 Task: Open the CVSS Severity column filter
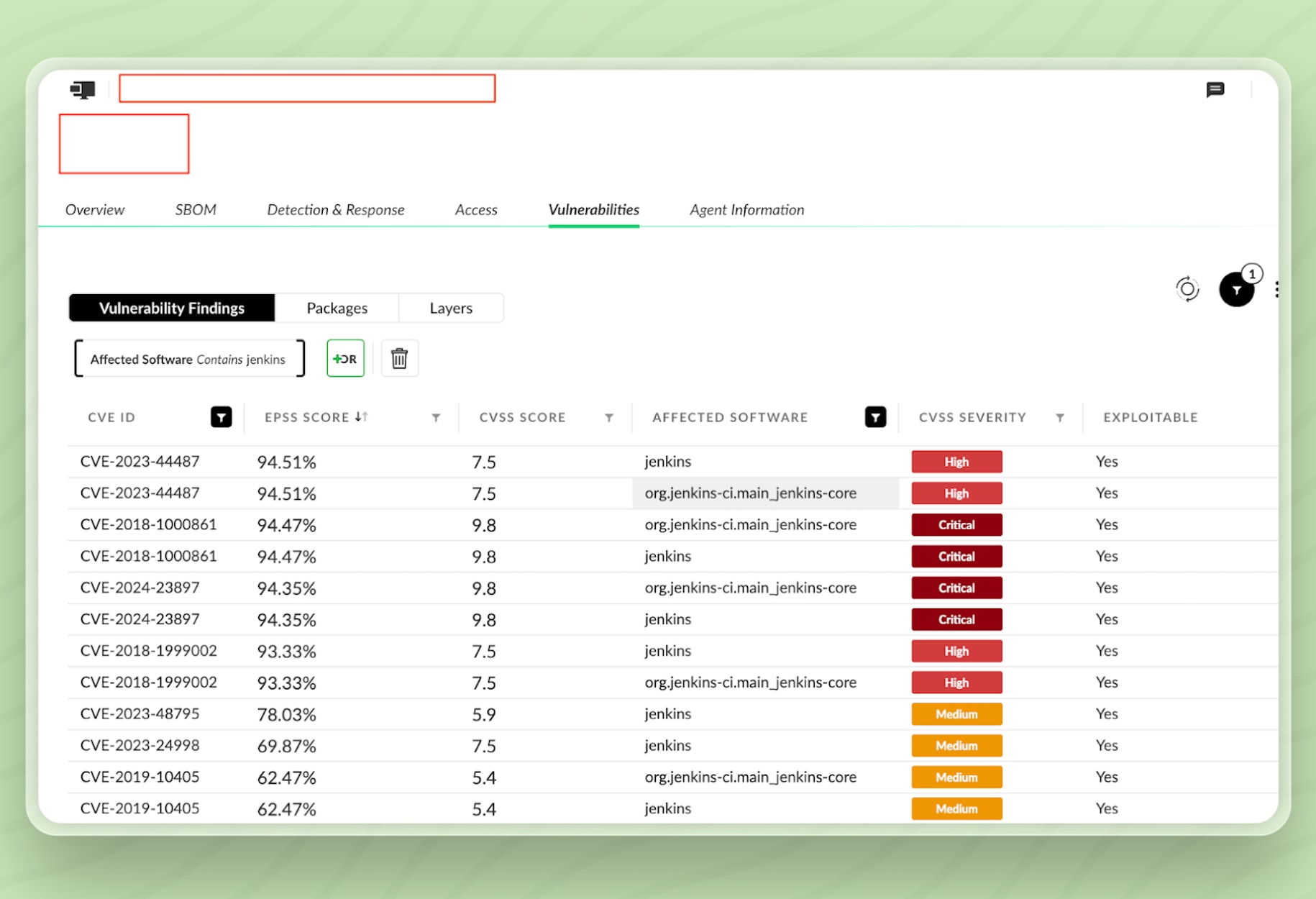coord(1060,418)
